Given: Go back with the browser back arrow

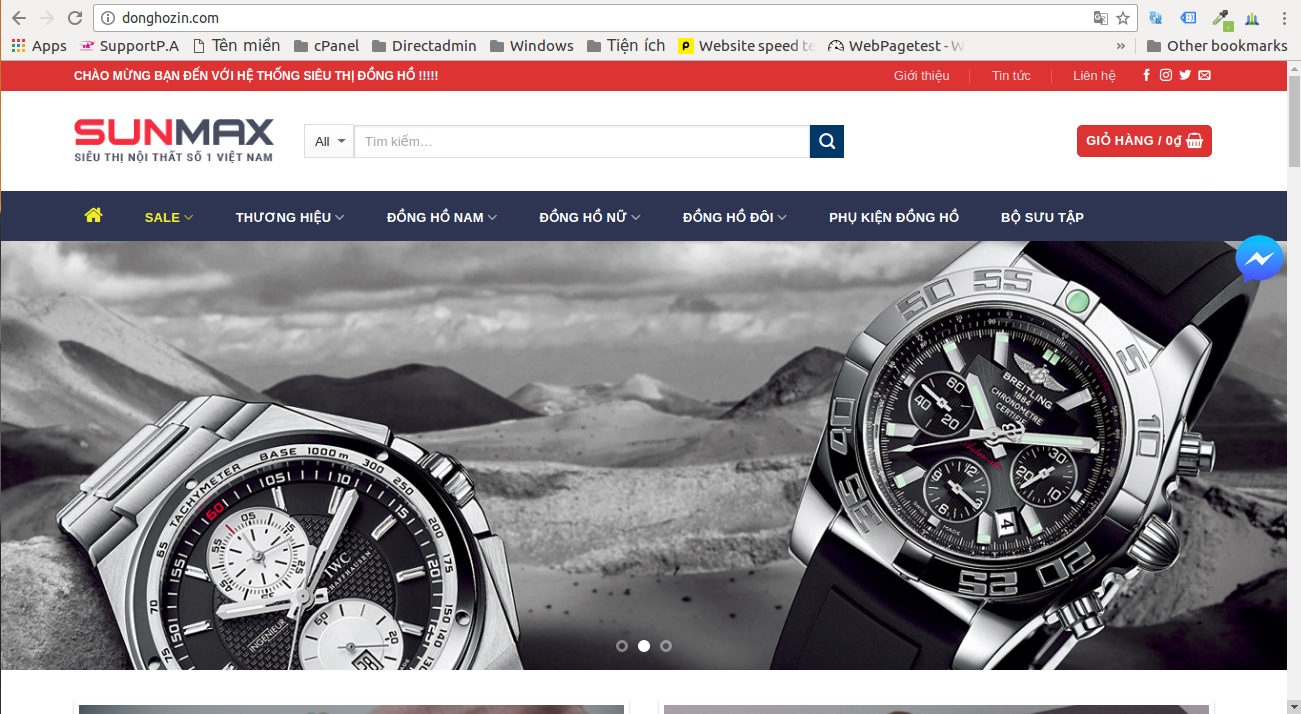Looking at the screenshot, I should point(18,18).
